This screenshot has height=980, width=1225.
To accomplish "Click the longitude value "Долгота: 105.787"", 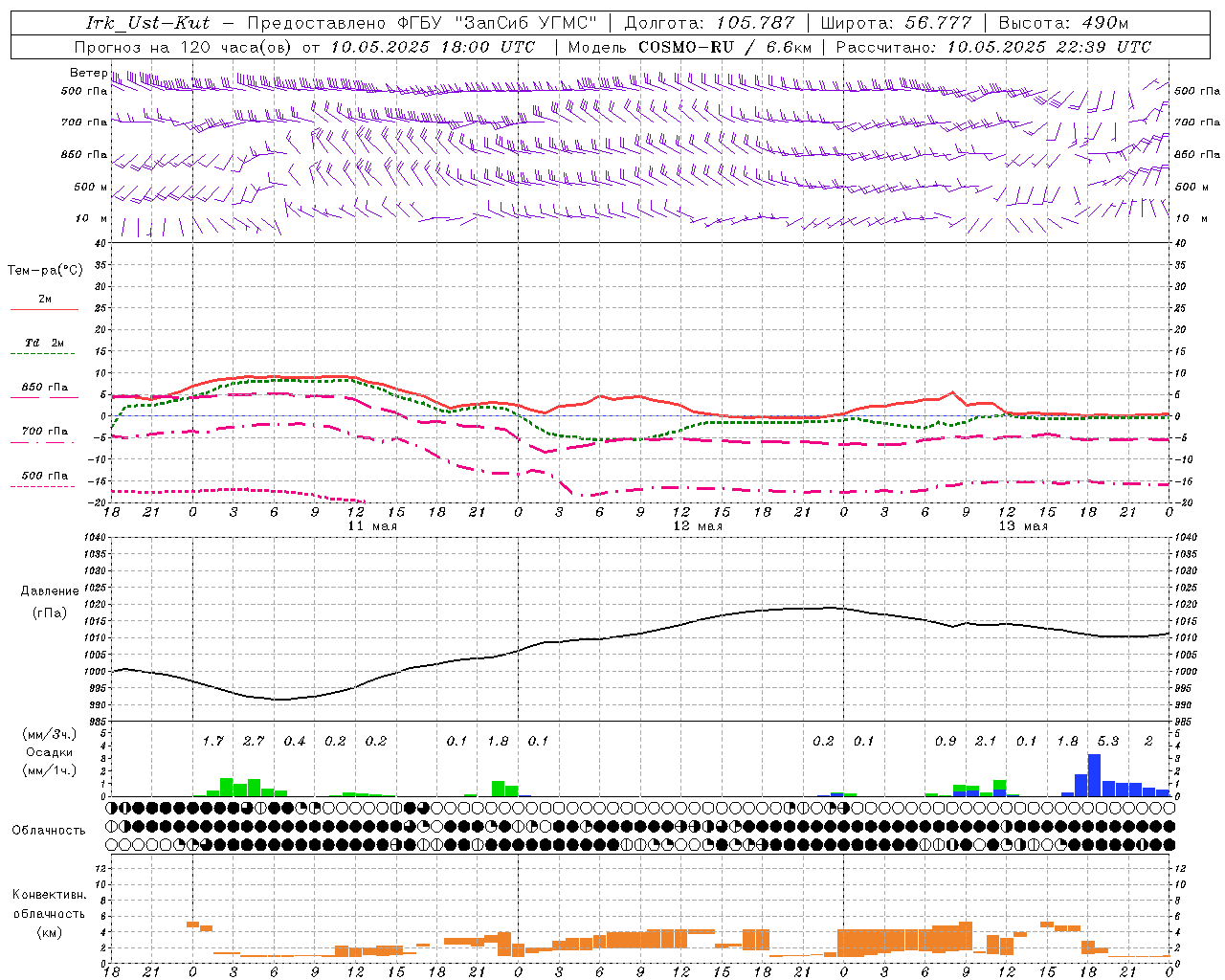I will [x=709, y=23].
